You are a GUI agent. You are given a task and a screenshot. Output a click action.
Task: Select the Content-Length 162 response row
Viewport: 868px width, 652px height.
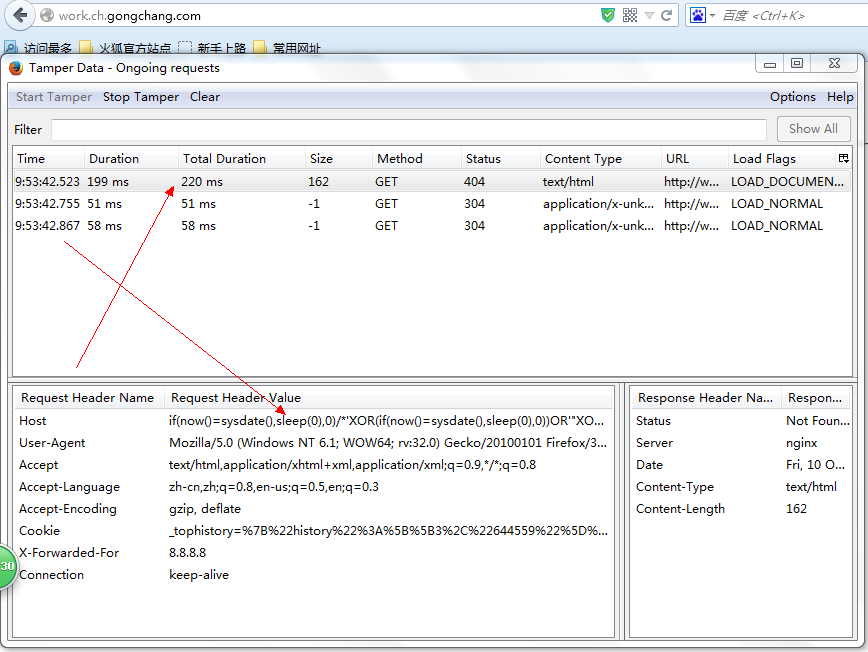point(741,509)
